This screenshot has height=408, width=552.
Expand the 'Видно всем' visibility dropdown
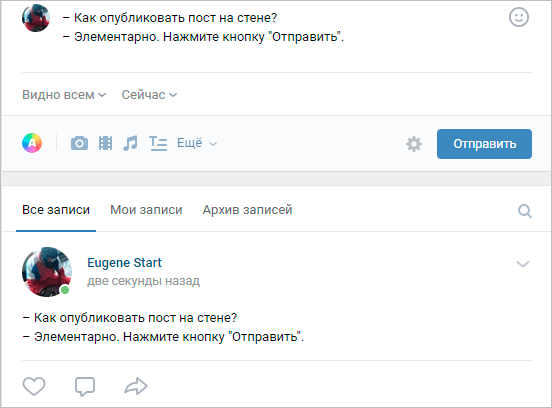(64, 95)
